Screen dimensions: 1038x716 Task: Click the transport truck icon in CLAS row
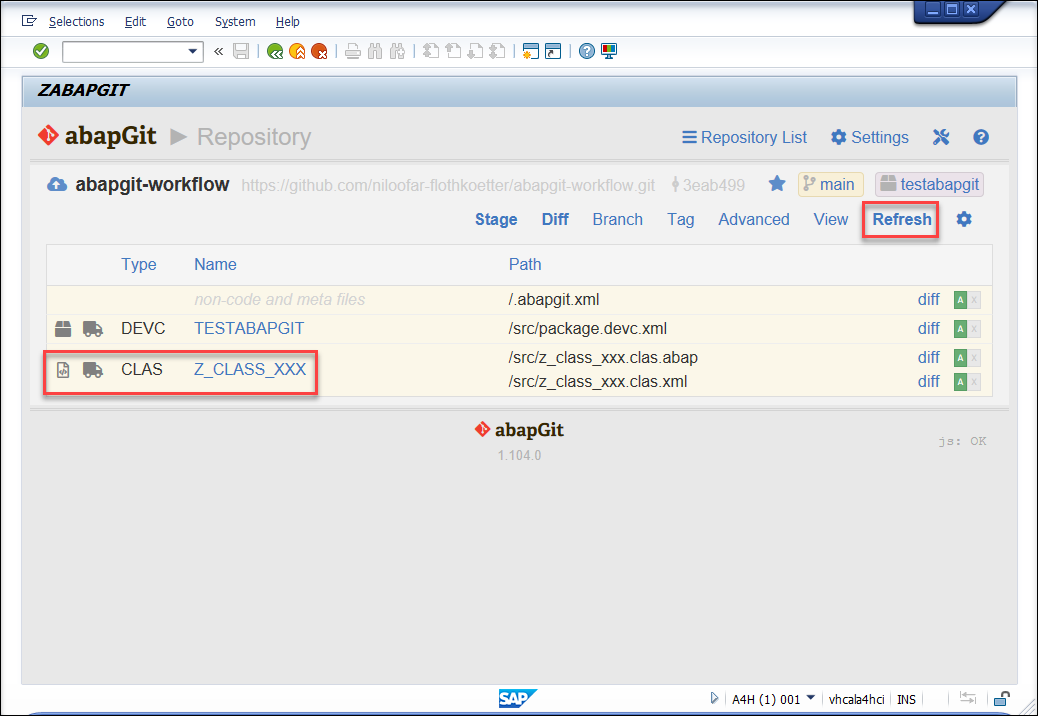click(x=93, y=370)
